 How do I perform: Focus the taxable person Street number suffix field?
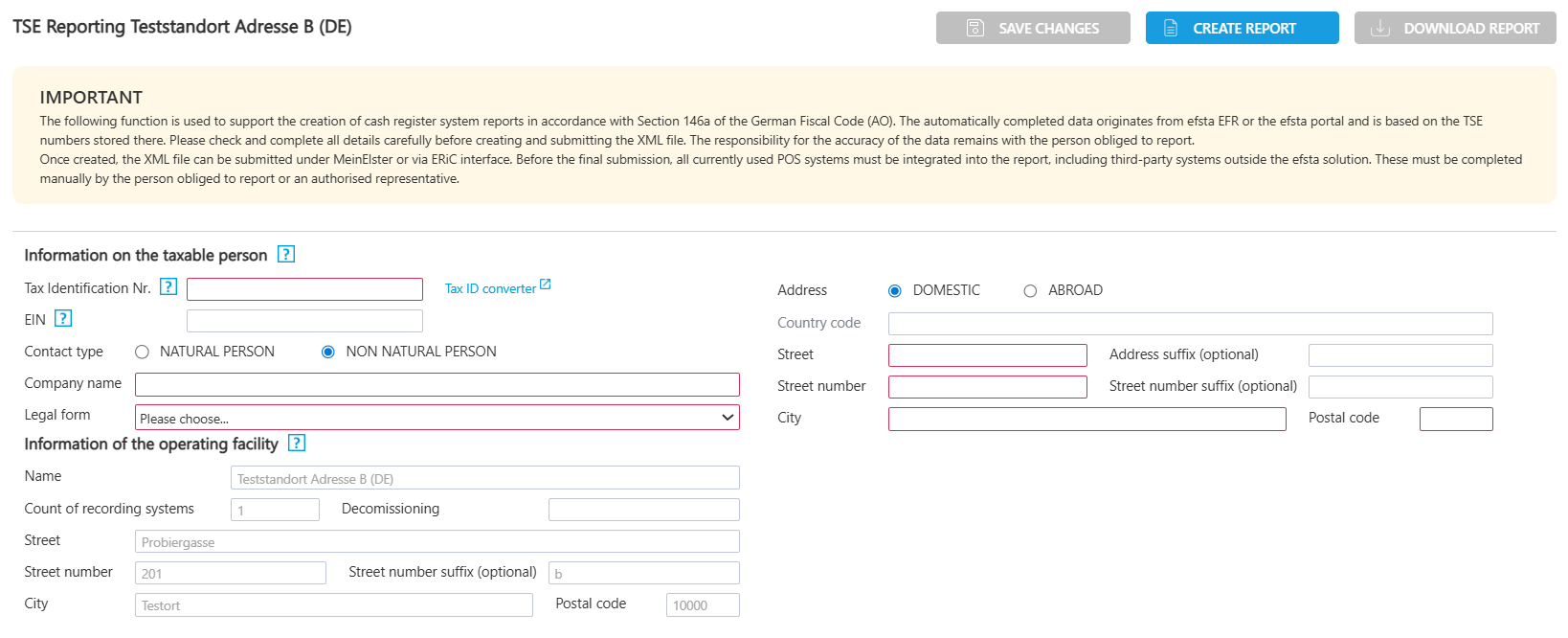[1400, 387]
